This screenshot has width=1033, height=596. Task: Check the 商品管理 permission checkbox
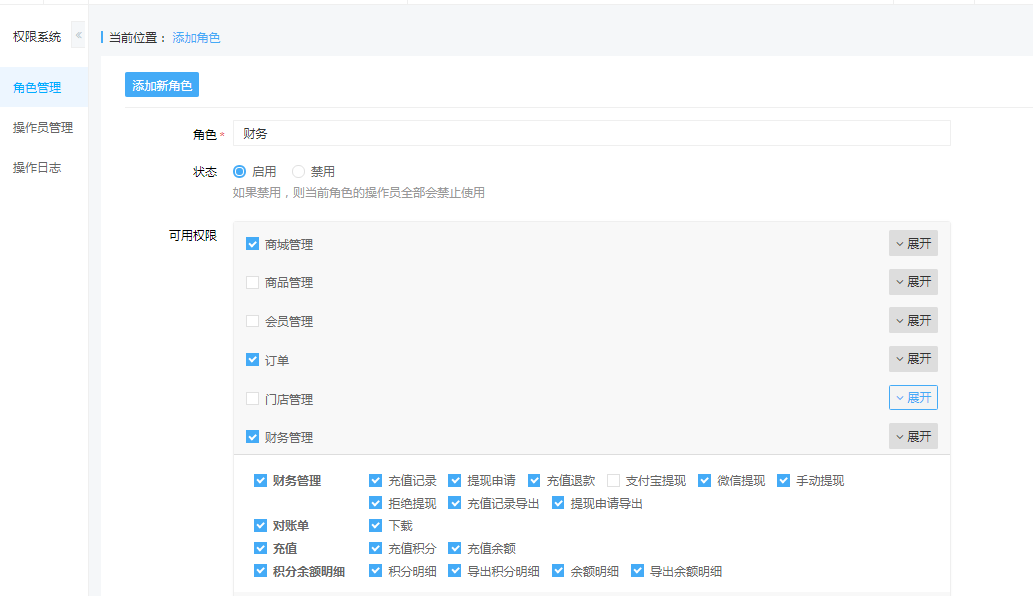coord(252,283)
